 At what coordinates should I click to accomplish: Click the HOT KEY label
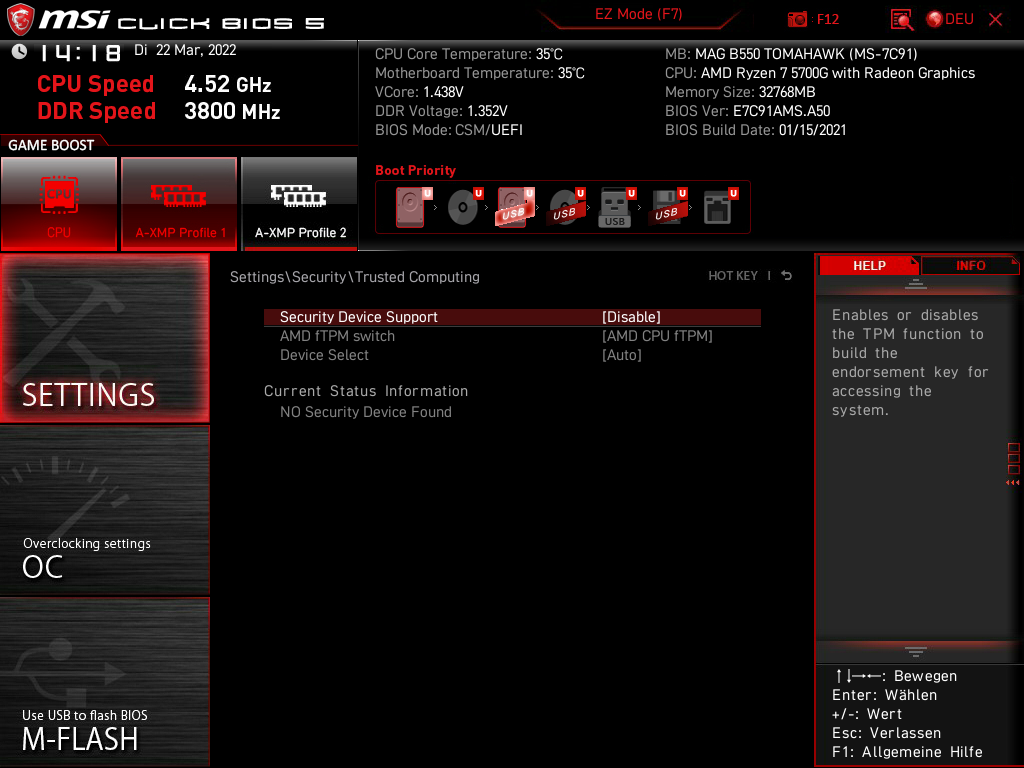[x=733, y=276]
